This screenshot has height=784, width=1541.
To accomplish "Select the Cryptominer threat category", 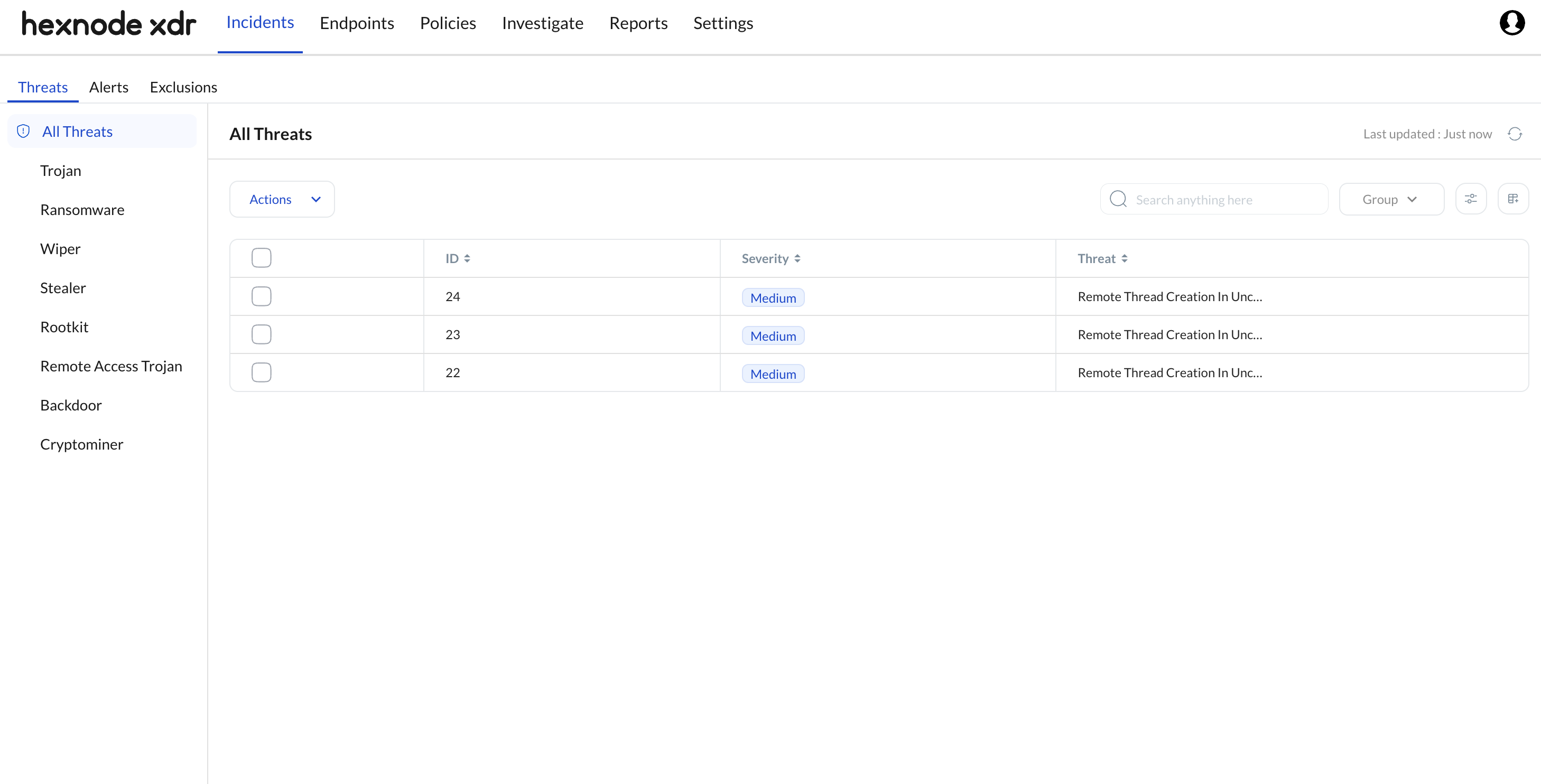I will click(82, 444).
